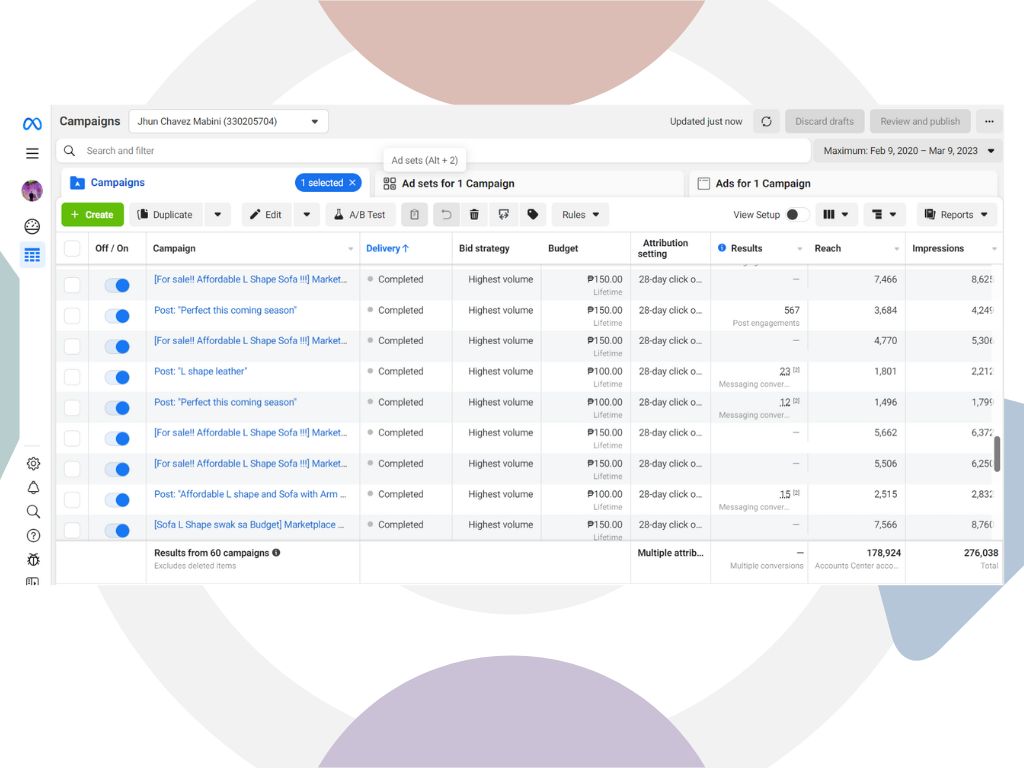Sort by the Budget column header

click(x=563, y=248)
